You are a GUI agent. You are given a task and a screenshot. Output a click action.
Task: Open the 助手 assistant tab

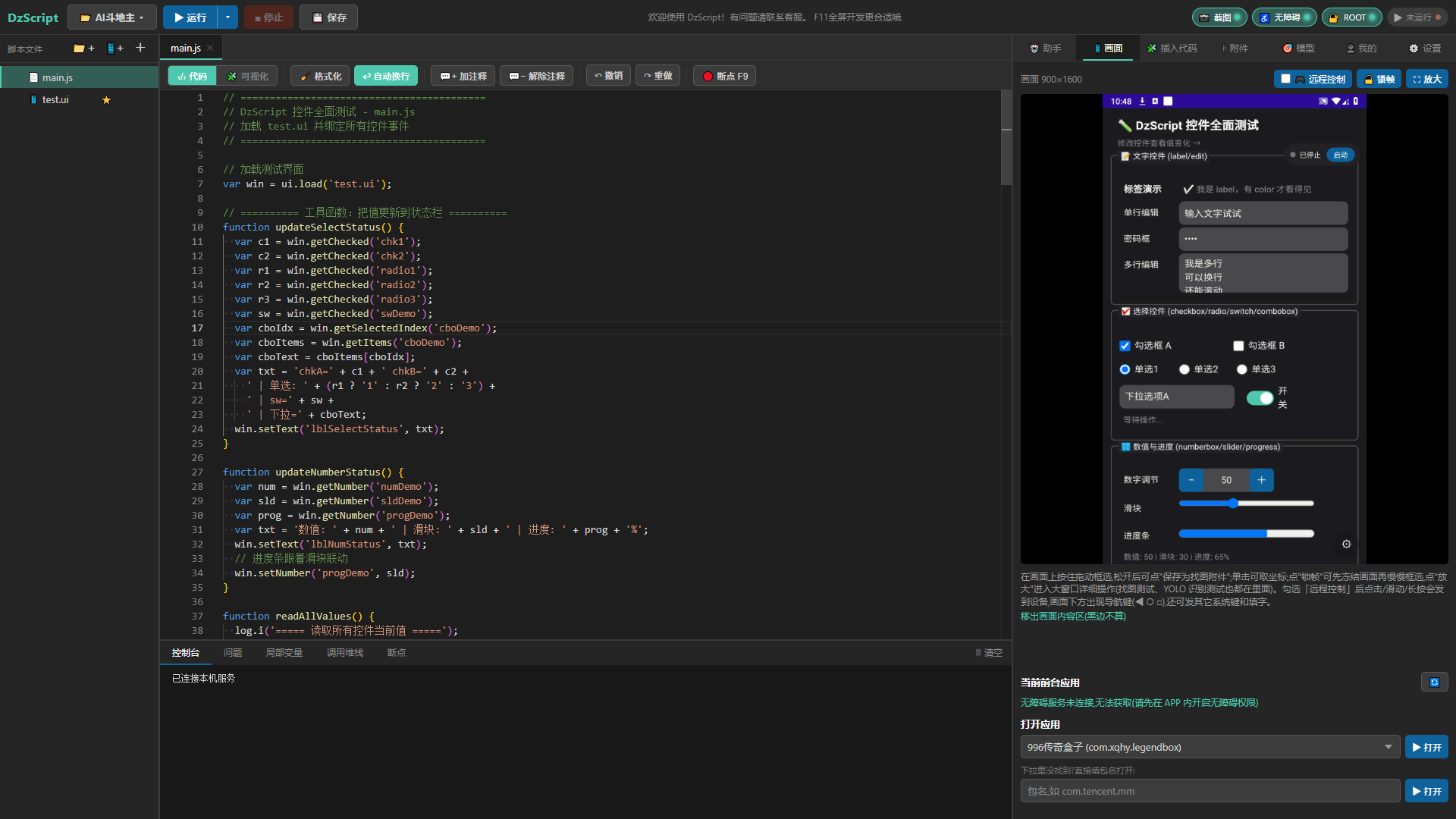point(1045,48)
